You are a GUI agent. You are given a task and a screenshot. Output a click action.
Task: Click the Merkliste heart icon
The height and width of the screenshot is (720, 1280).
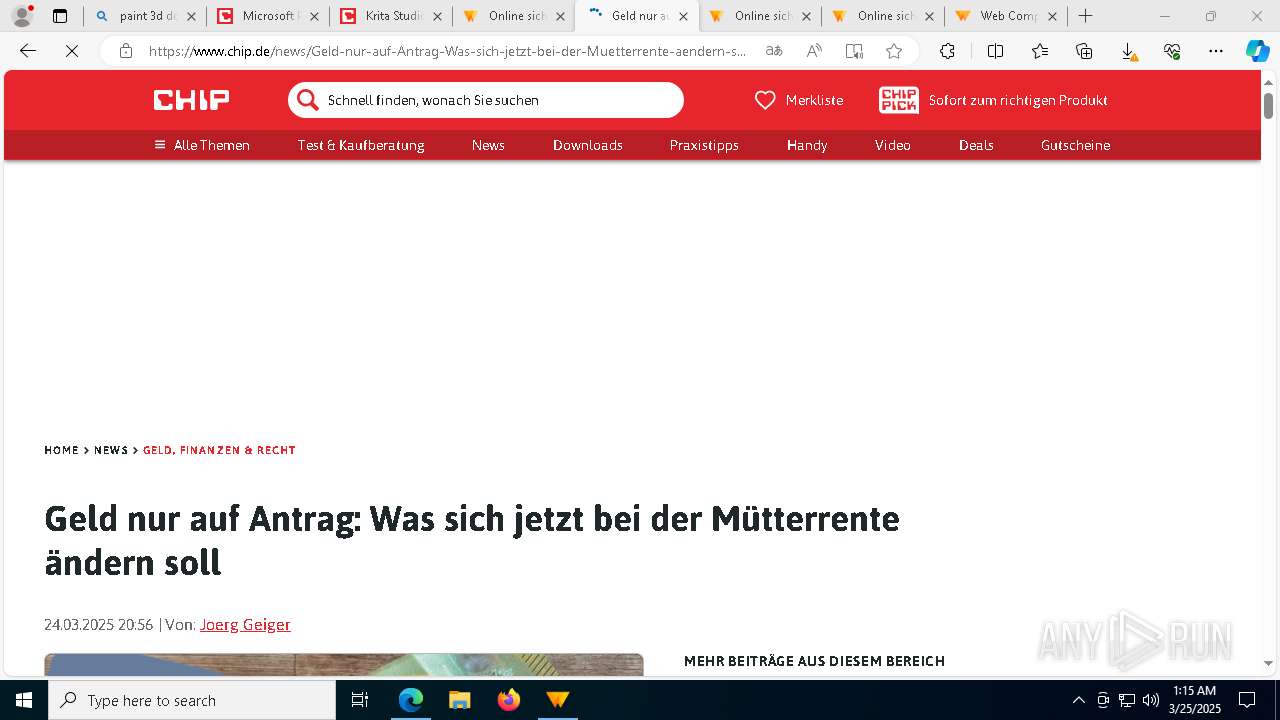click(765, 100)
